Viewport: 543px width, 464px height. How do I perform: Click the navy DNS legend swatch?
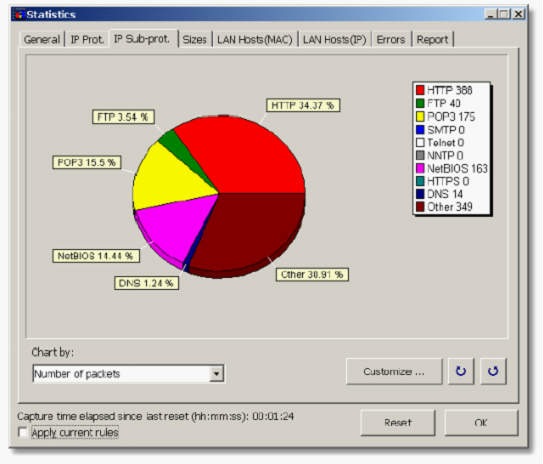[420, 194]
